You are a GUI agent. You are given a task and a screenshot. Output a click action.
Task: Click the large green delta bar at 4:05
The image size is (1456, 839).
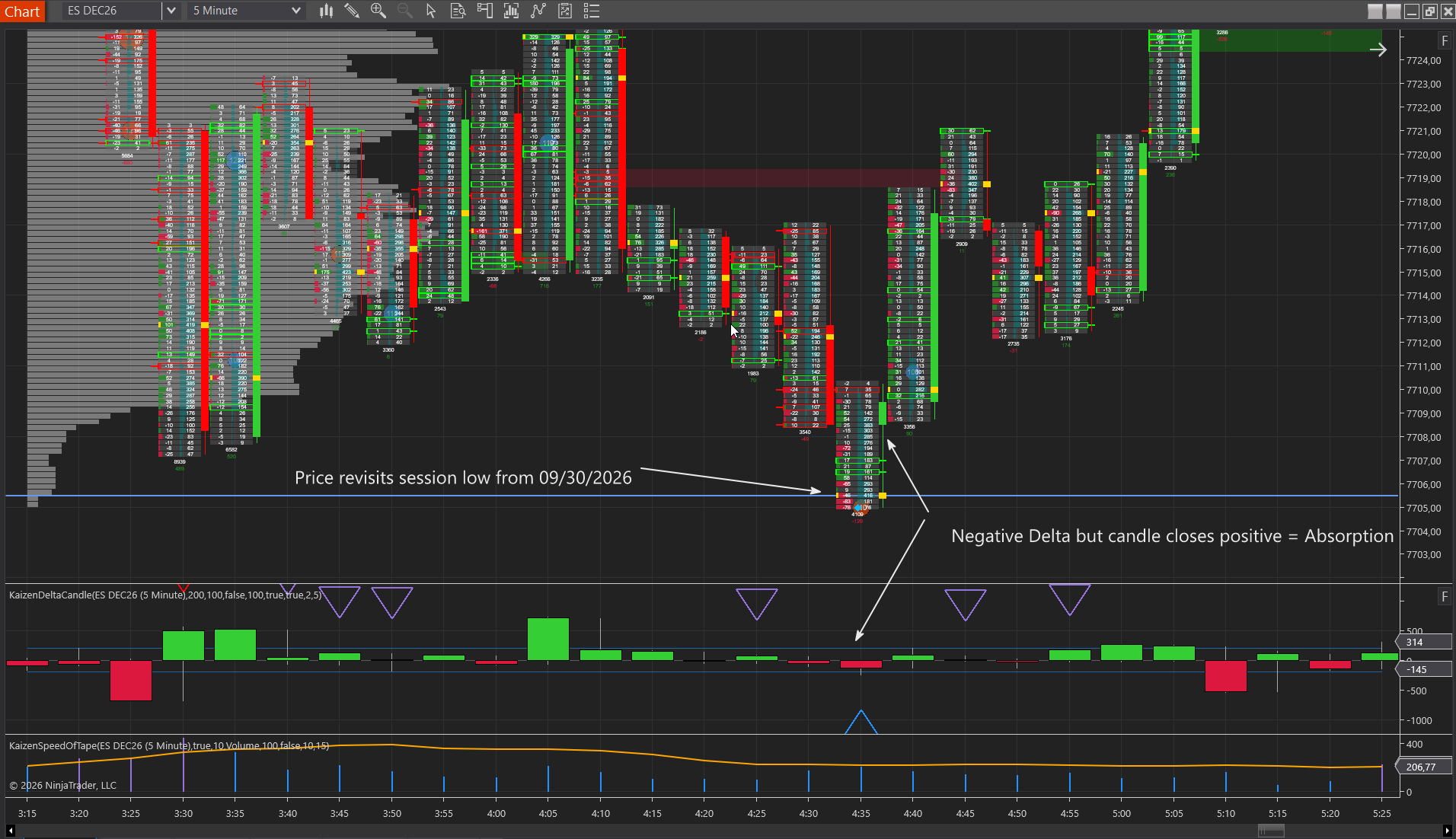[548, 639]
